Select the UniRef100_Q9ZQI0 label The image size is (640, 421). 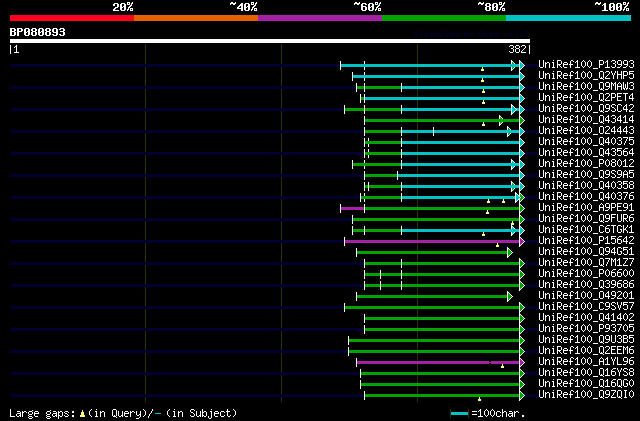pos(586,395)
